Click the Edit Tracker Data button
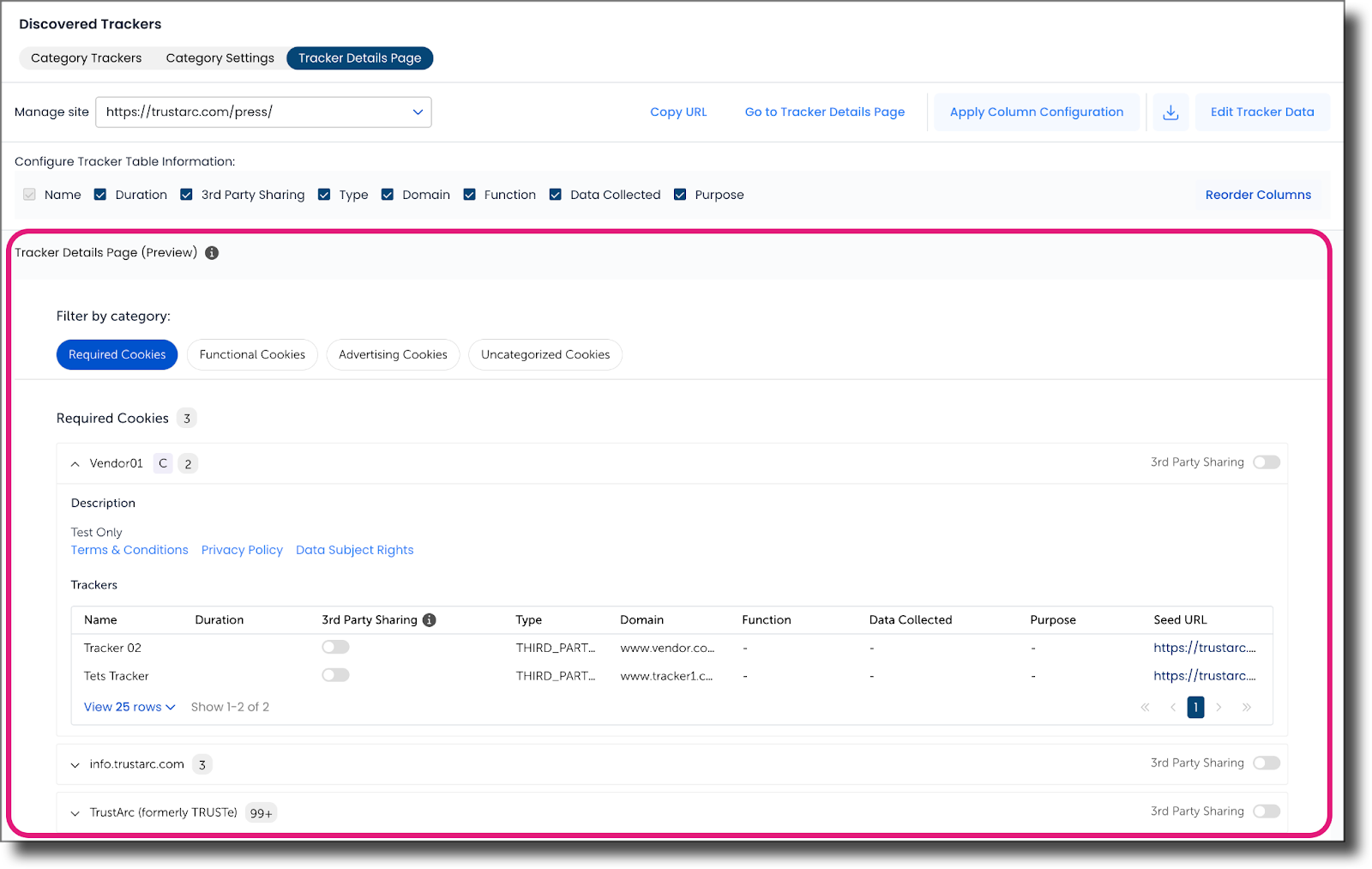Viewport: 1372px width, 869px height. 1261,112
